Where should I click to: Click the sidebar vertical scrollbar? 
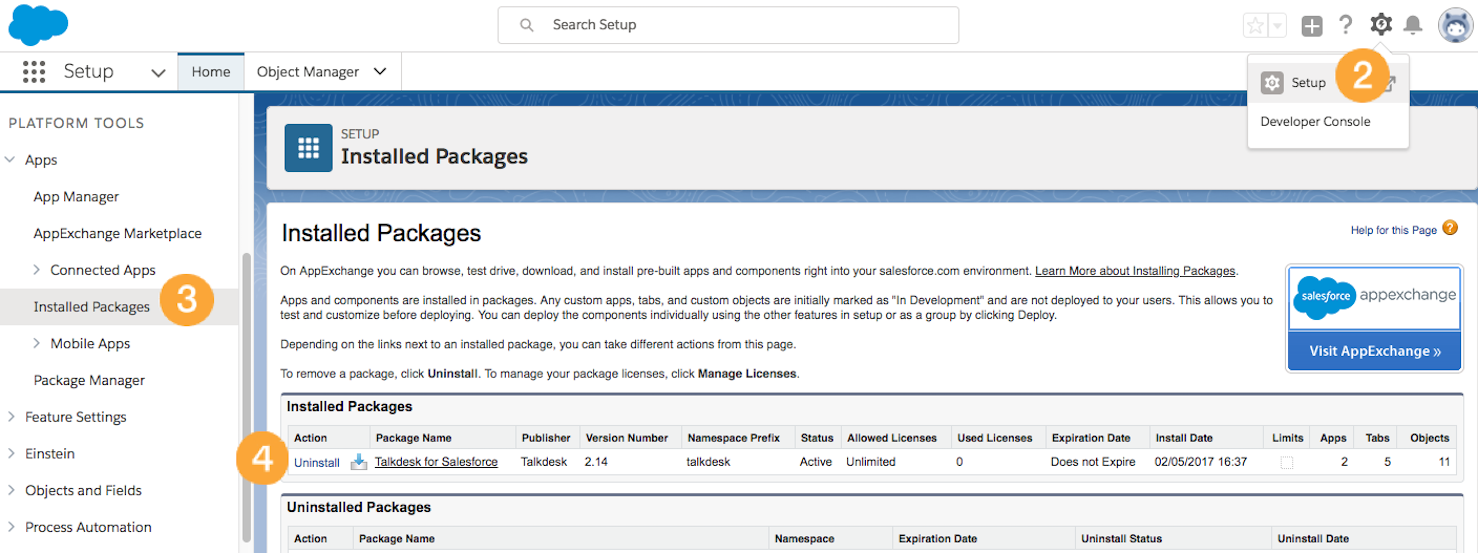click(246, 396)
